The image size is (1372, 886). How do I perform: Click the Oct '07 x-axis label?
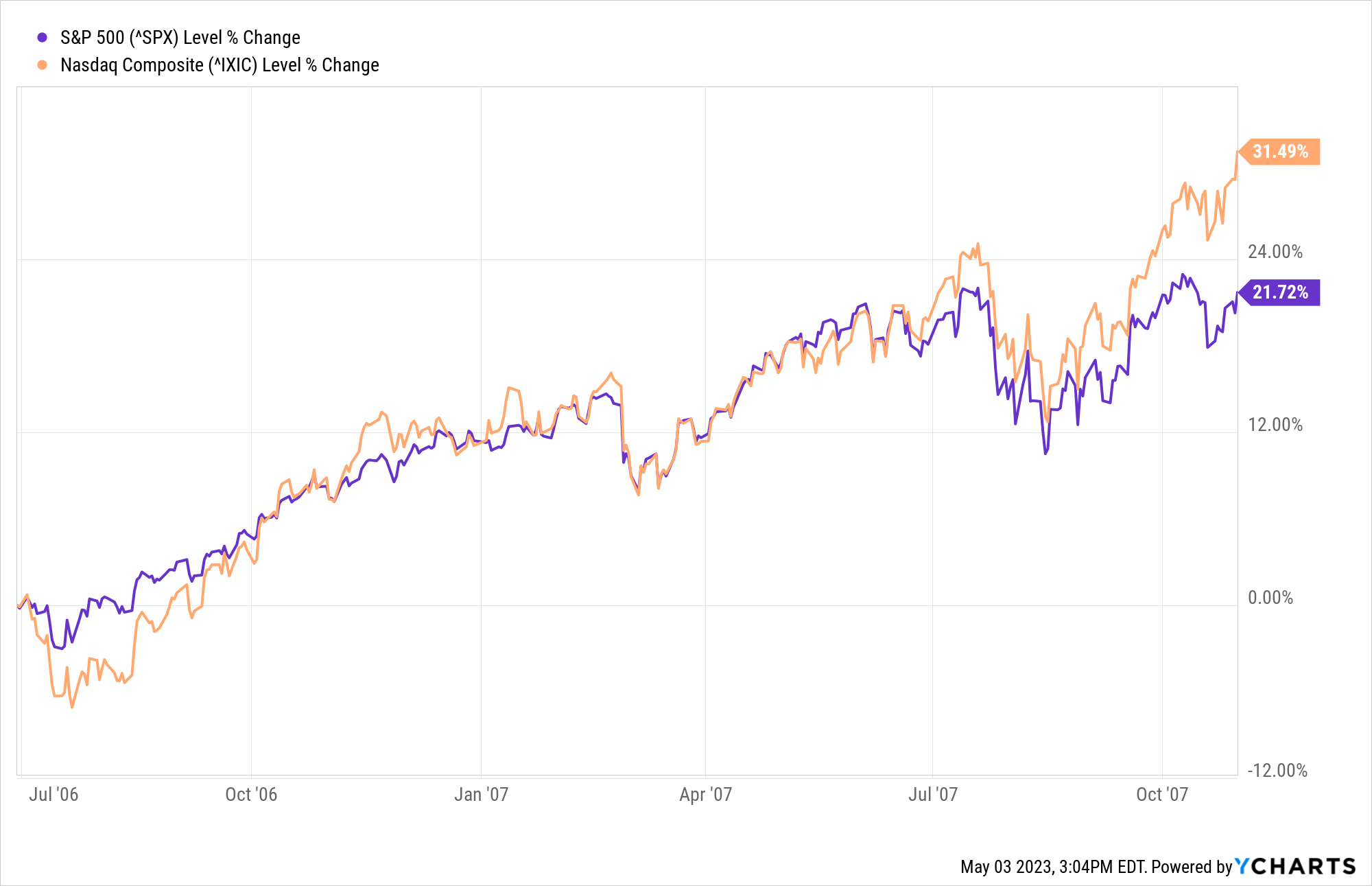(1162, 795)
